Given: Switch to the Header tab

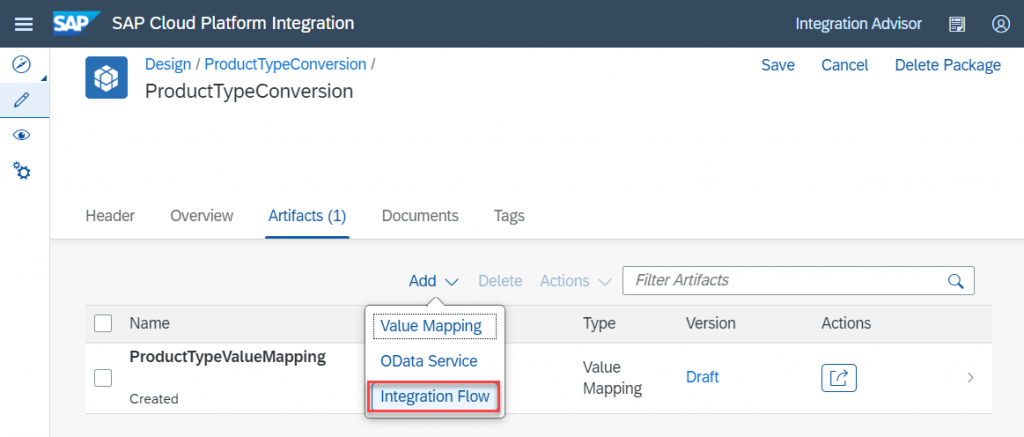Looking at the screenshot, I should (110, 216).
